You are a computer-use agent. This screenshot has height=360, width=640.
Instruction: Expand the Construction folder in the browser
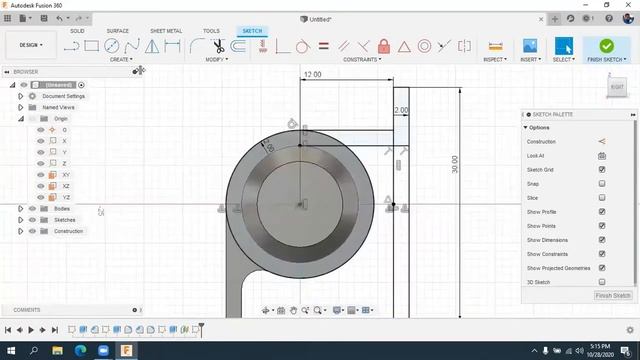(20, 231)
